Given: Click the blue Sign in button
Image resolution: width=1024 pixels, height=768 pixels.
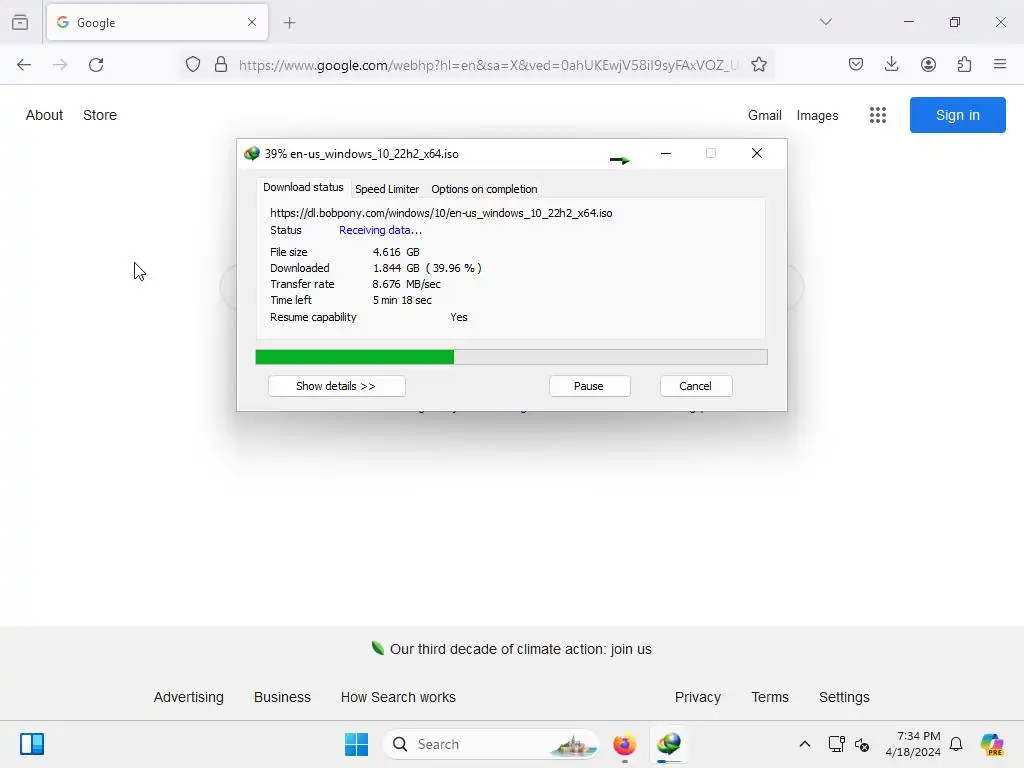Looking at the screenshot, I should (x=957, y=115).
